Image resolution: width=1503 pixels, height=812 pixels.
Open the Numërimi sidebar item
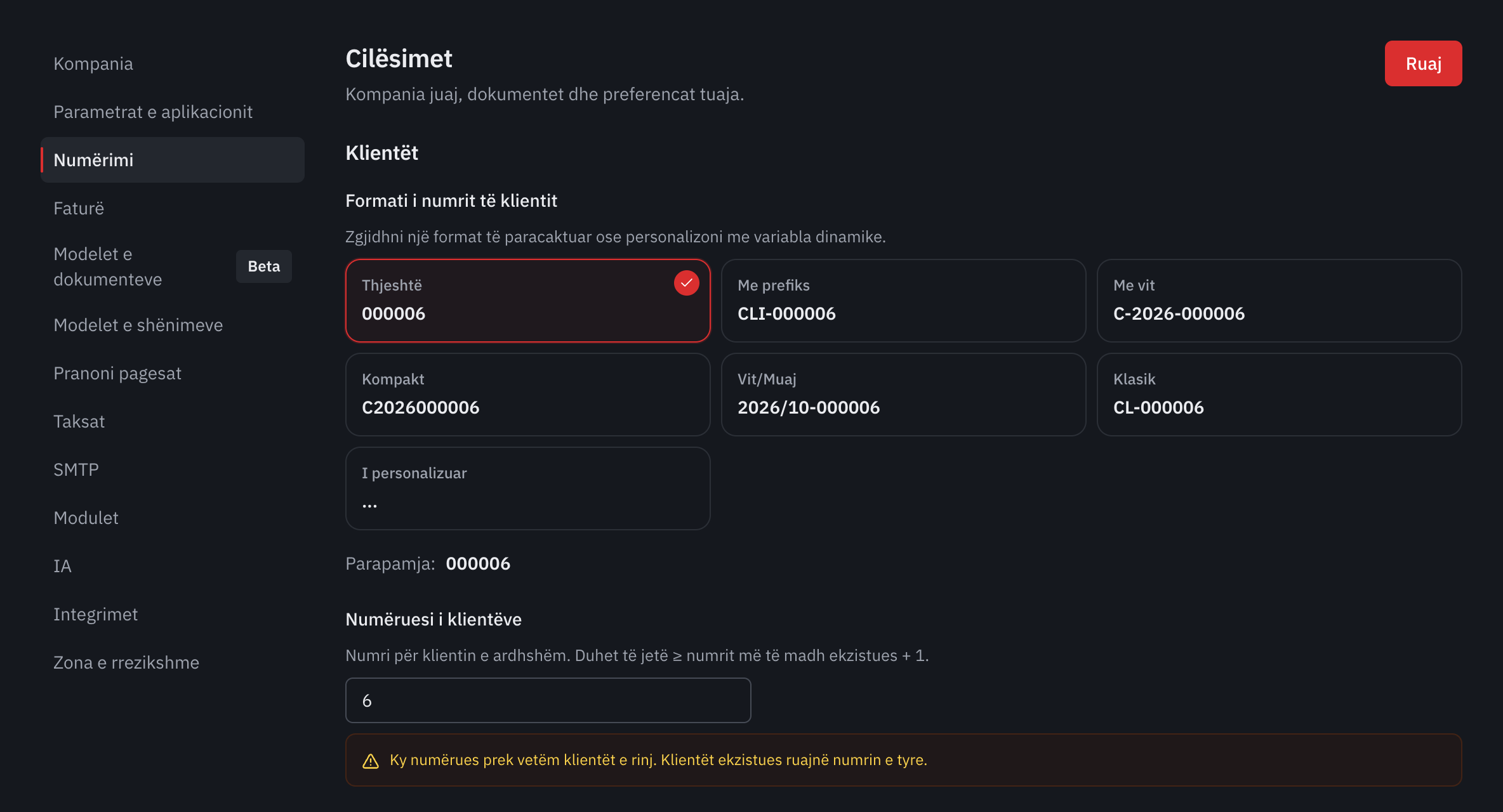pyautogui.click(x=173, y=160)
